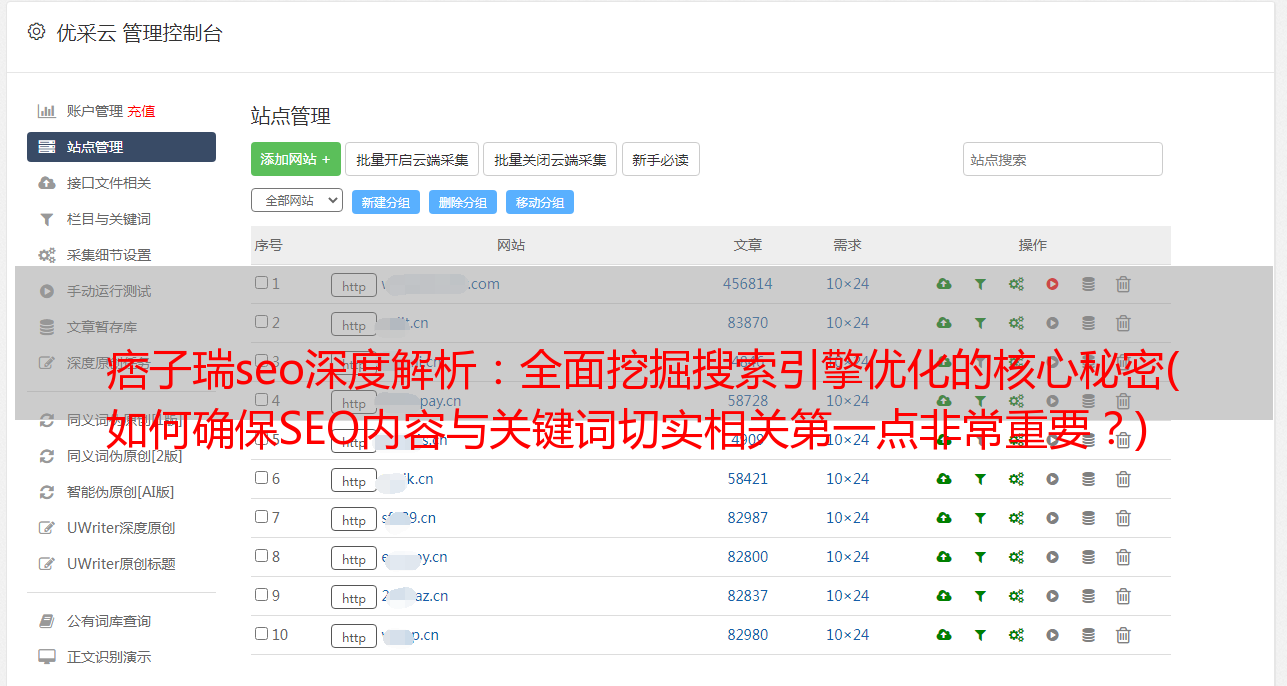The width and height of the screenshot is (1287, 686).
Task: Tick the checkbox for row 2
Action: [261, 322]
